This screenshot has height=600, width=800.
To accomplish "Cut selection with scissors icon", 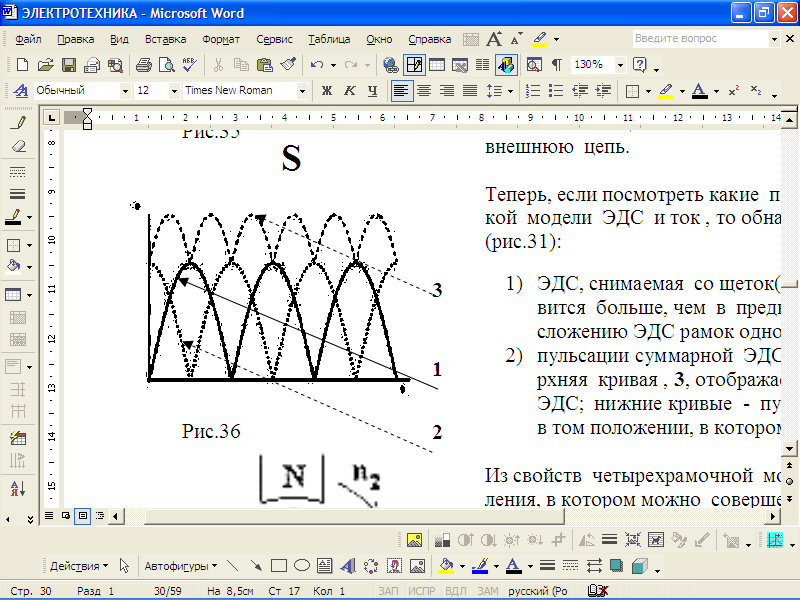I will pyautogui.click(x=218, y=65).
